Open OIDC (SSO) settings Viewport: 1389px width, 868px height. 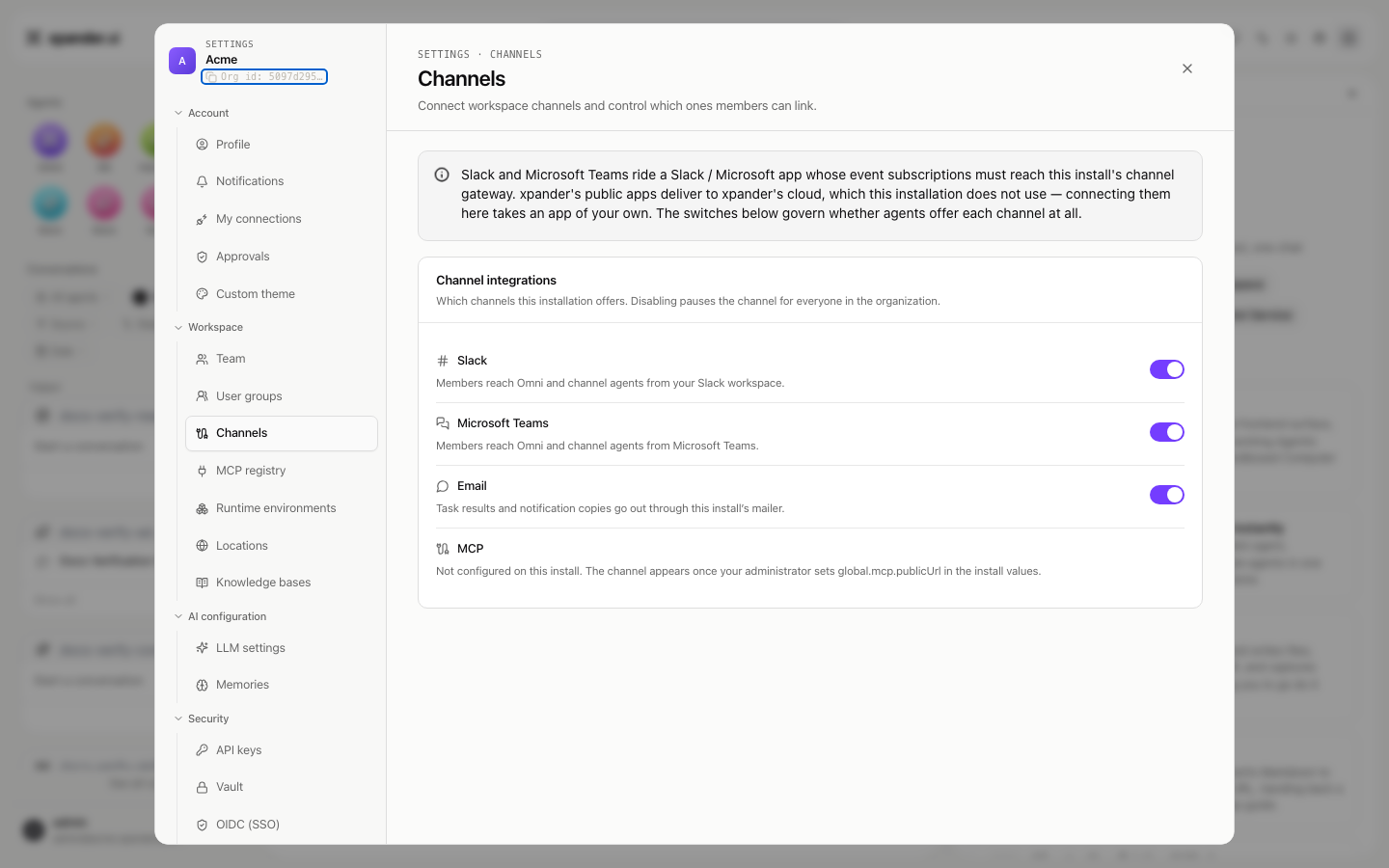click(282, 825)
